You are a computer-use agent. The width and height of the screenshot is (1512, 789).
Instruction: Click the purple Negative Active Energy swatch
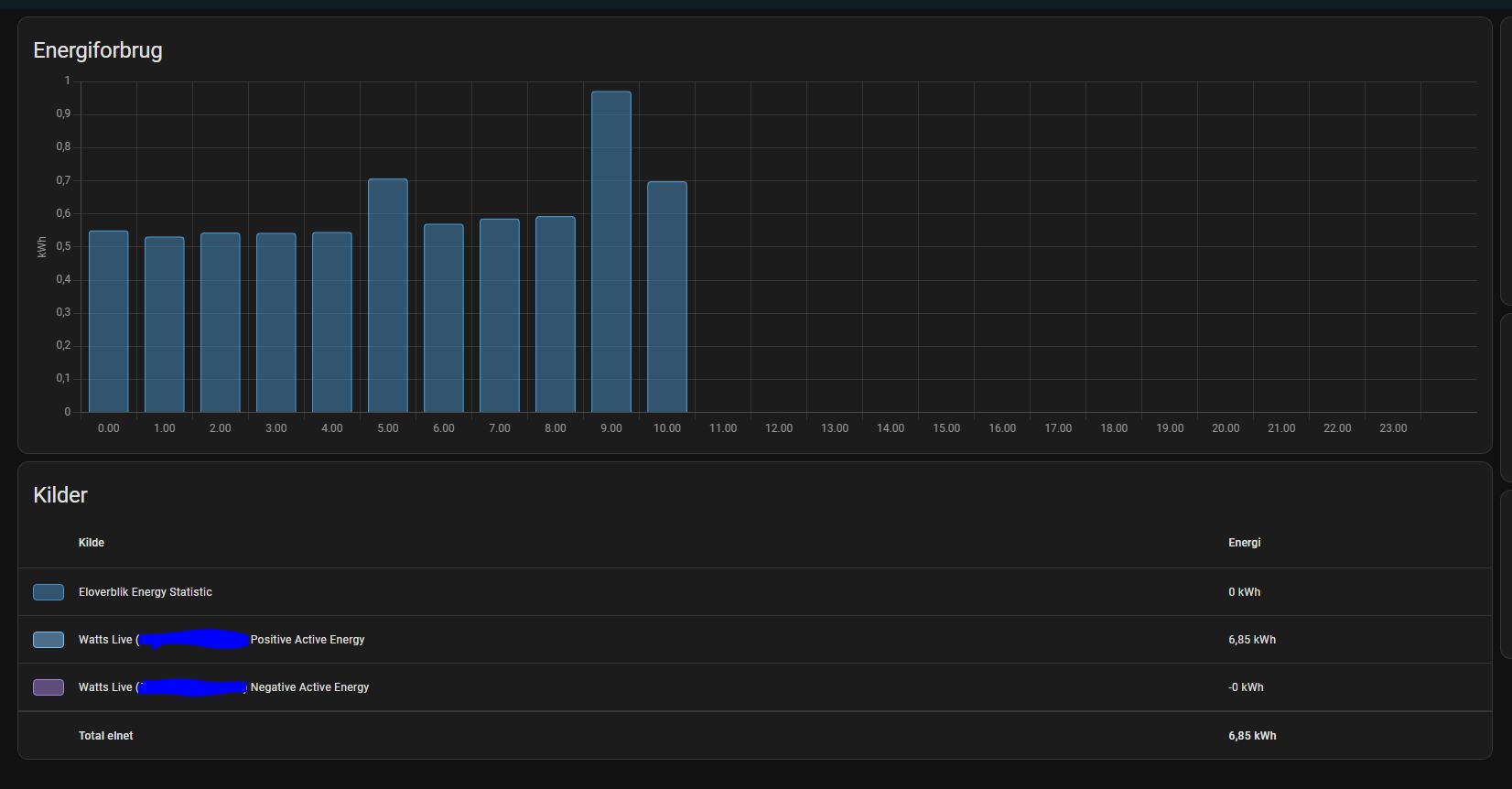point(49,687)
